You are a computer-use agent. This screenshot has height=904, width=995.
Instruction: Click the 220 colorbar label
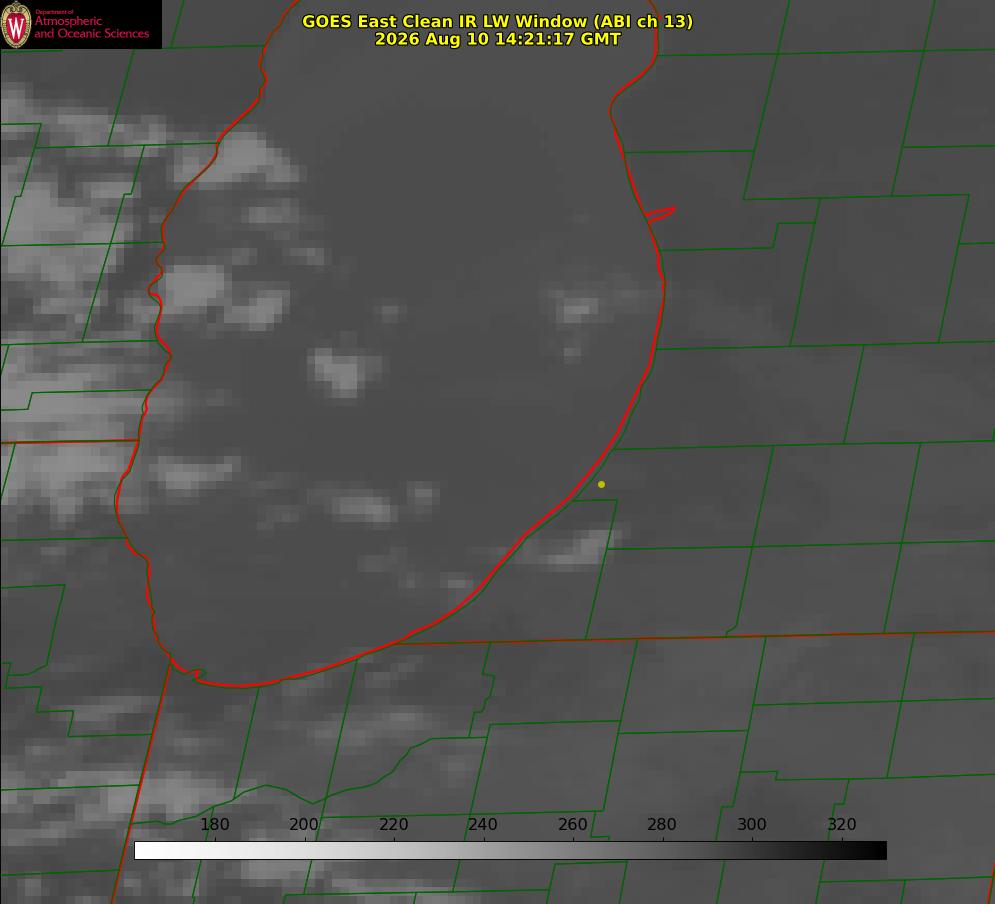point(393,824)
